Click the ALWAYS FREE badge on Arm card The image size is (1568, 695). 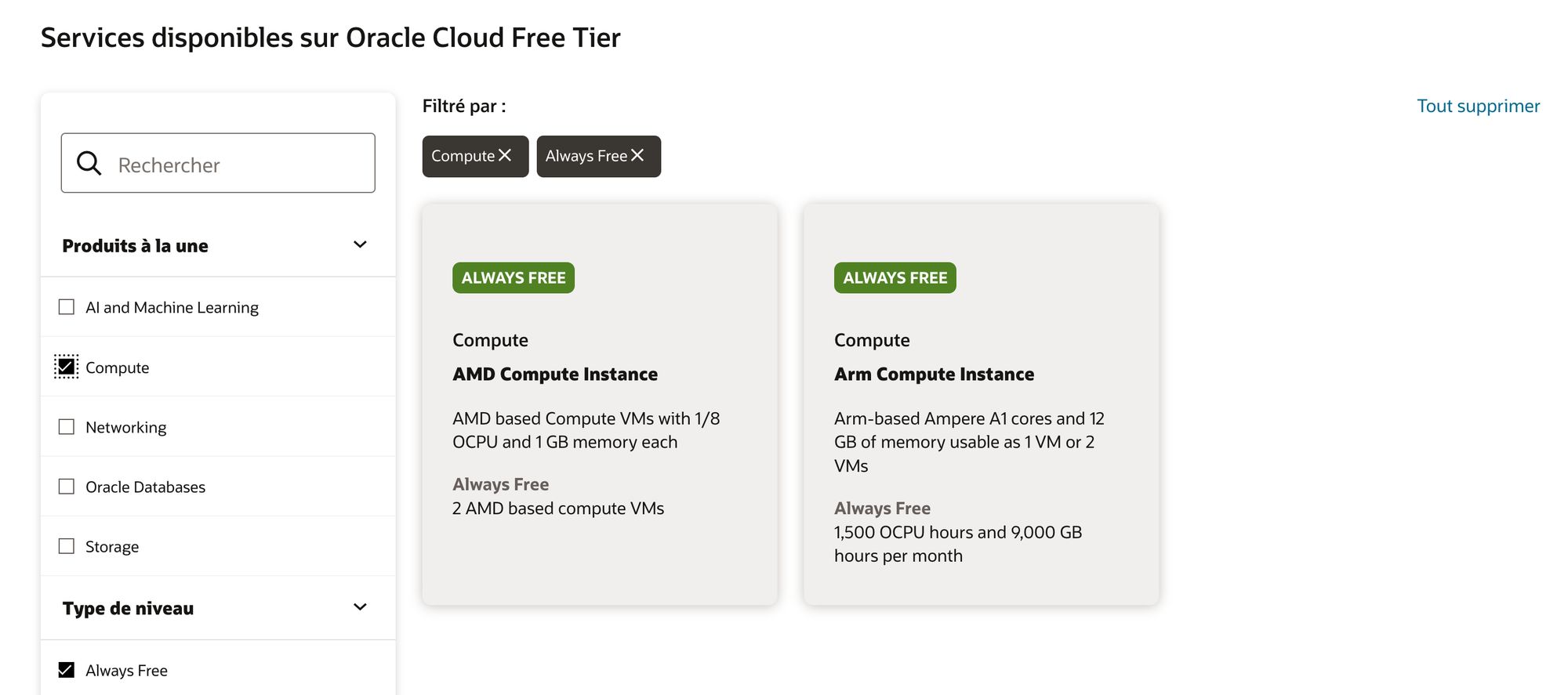point(895,278)
